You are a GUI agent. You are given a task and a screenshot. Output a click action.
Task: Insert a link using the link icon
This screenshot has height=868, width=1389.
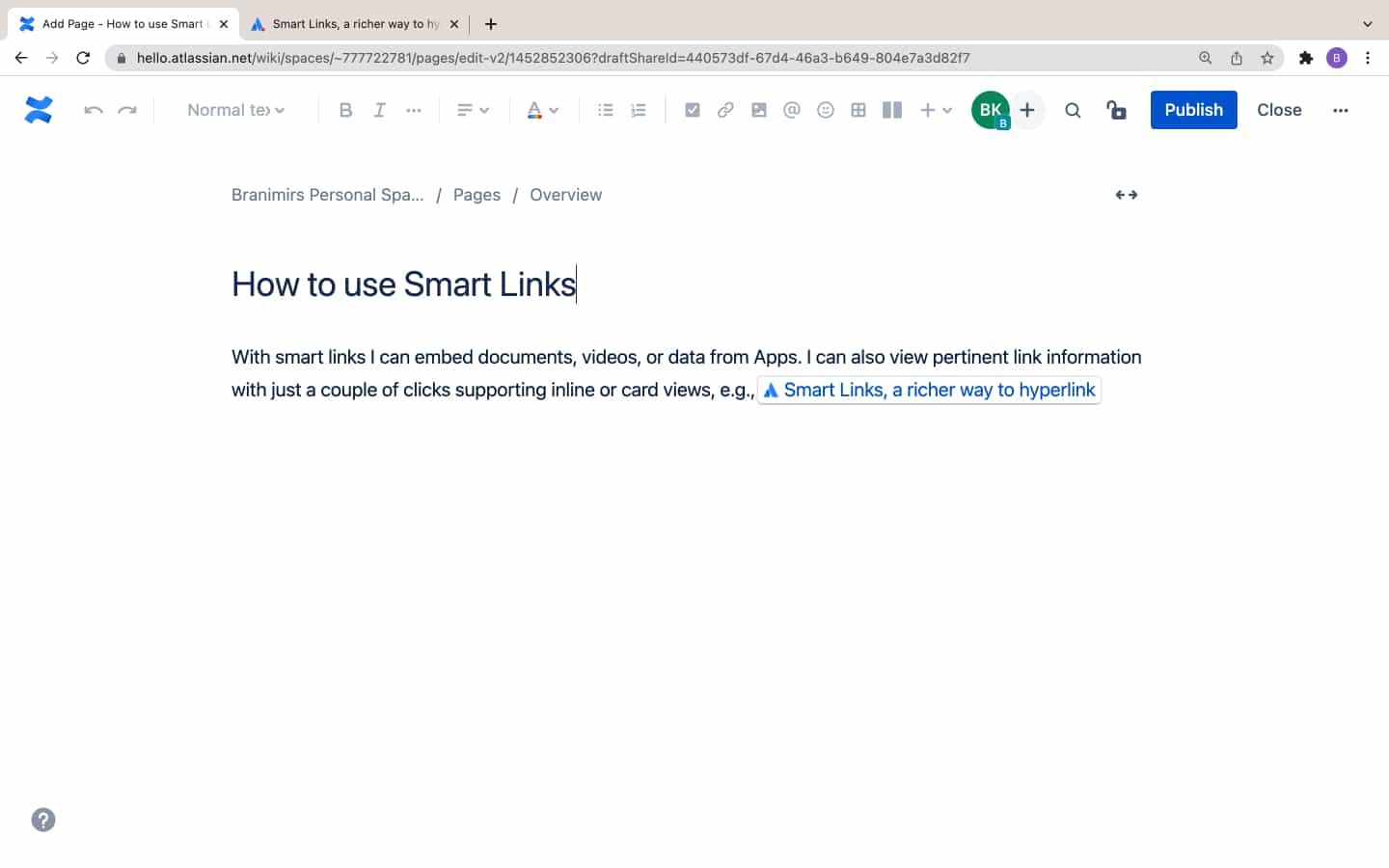pos(725,110)
